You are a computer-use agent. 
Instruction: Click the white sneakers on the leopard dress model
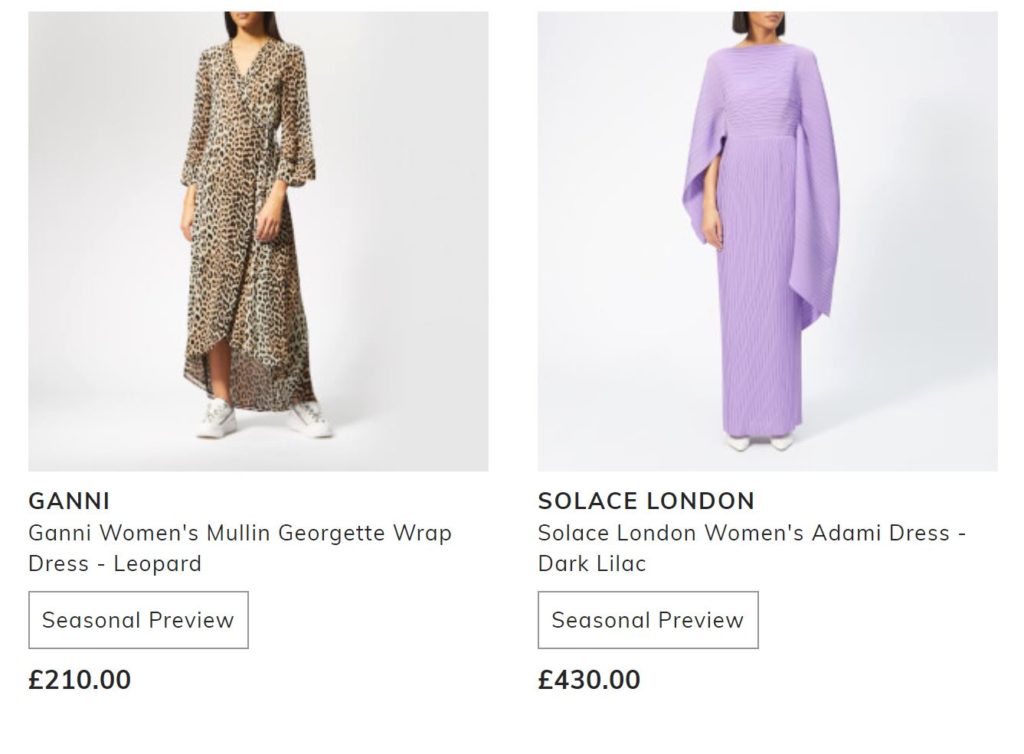point(217,418)
